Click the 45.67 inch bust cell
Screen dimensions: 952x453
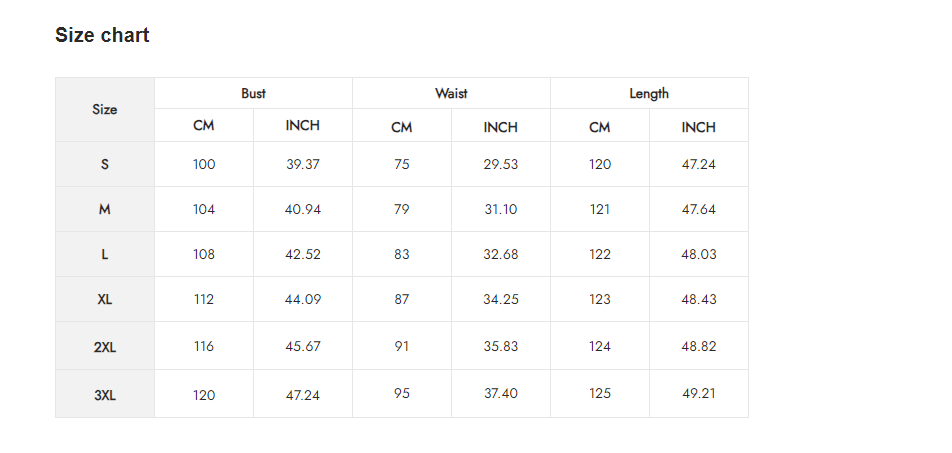[303, 346]
